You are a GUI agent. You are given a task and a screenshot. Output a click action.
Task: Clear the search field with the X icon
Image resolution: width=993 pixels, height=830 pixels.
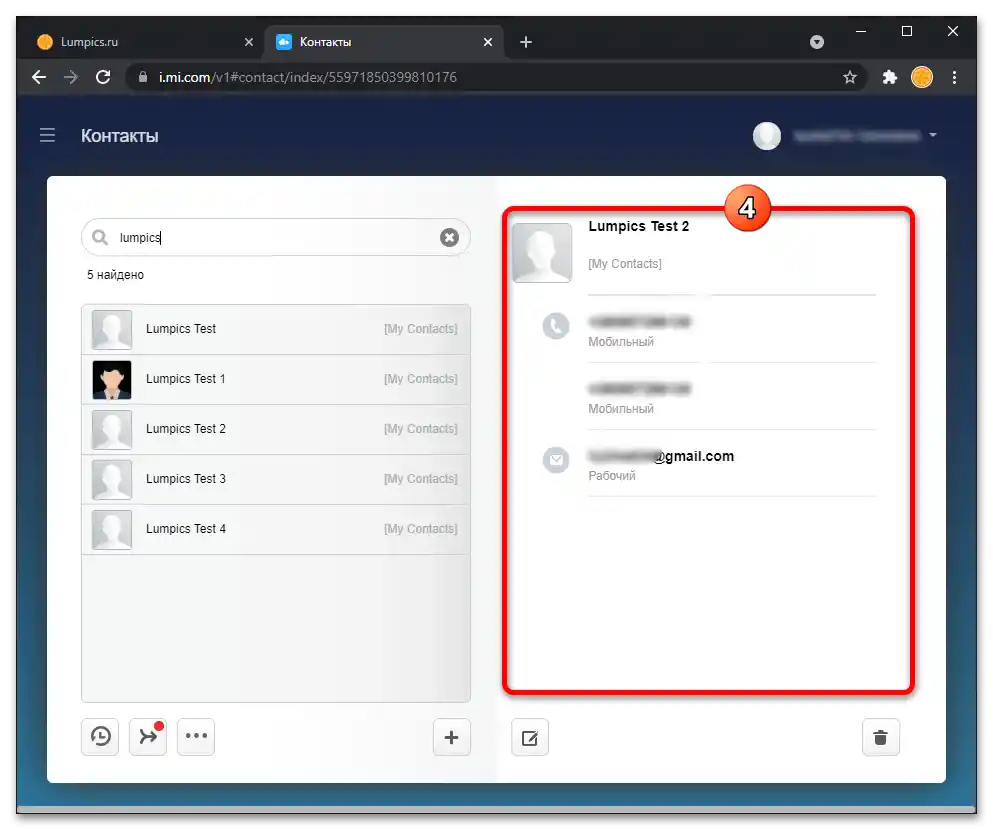point(449,237)
